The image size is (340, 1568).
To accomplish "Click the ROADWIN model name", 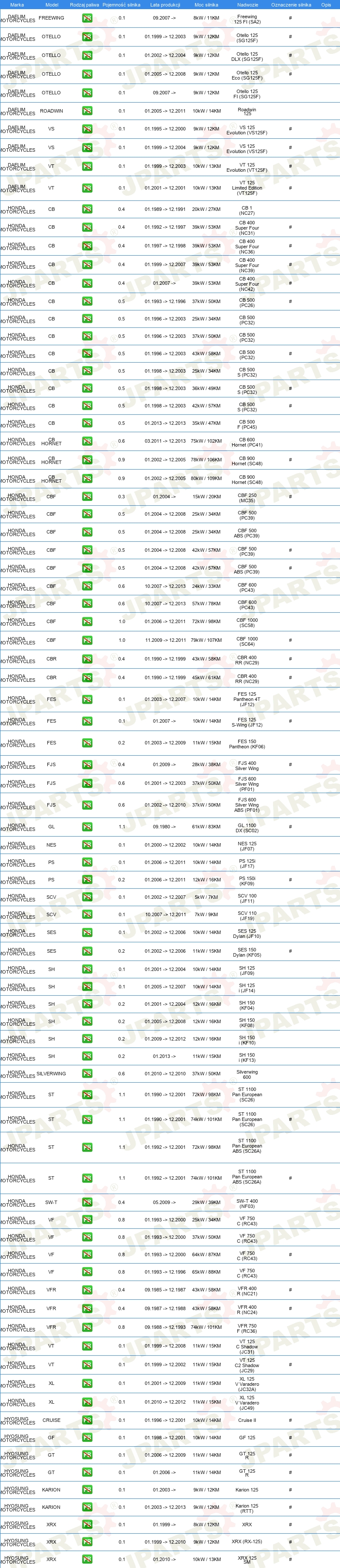I will [51, 111].
